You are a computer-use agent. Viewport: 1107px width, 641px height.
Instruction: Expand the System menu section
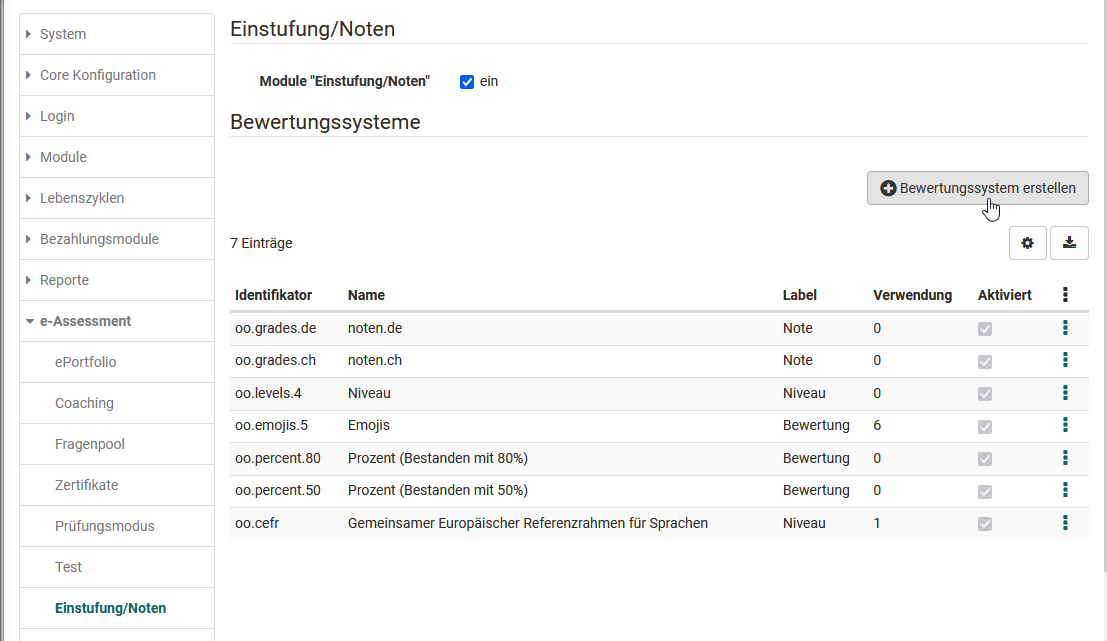coord(63,34)
